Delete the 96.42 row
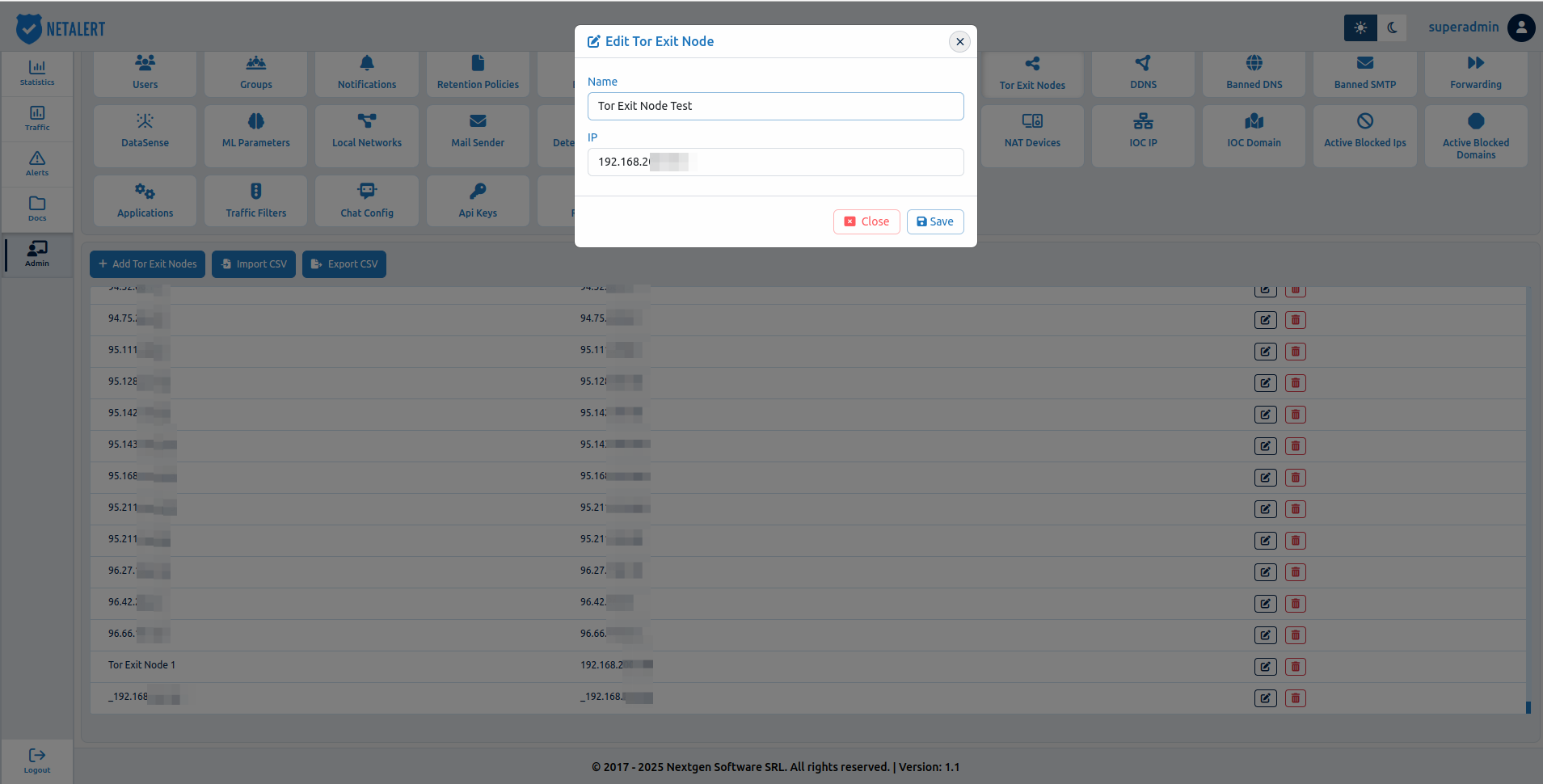This screenshot has height=784, width=1543. [x=1295, y=604]
